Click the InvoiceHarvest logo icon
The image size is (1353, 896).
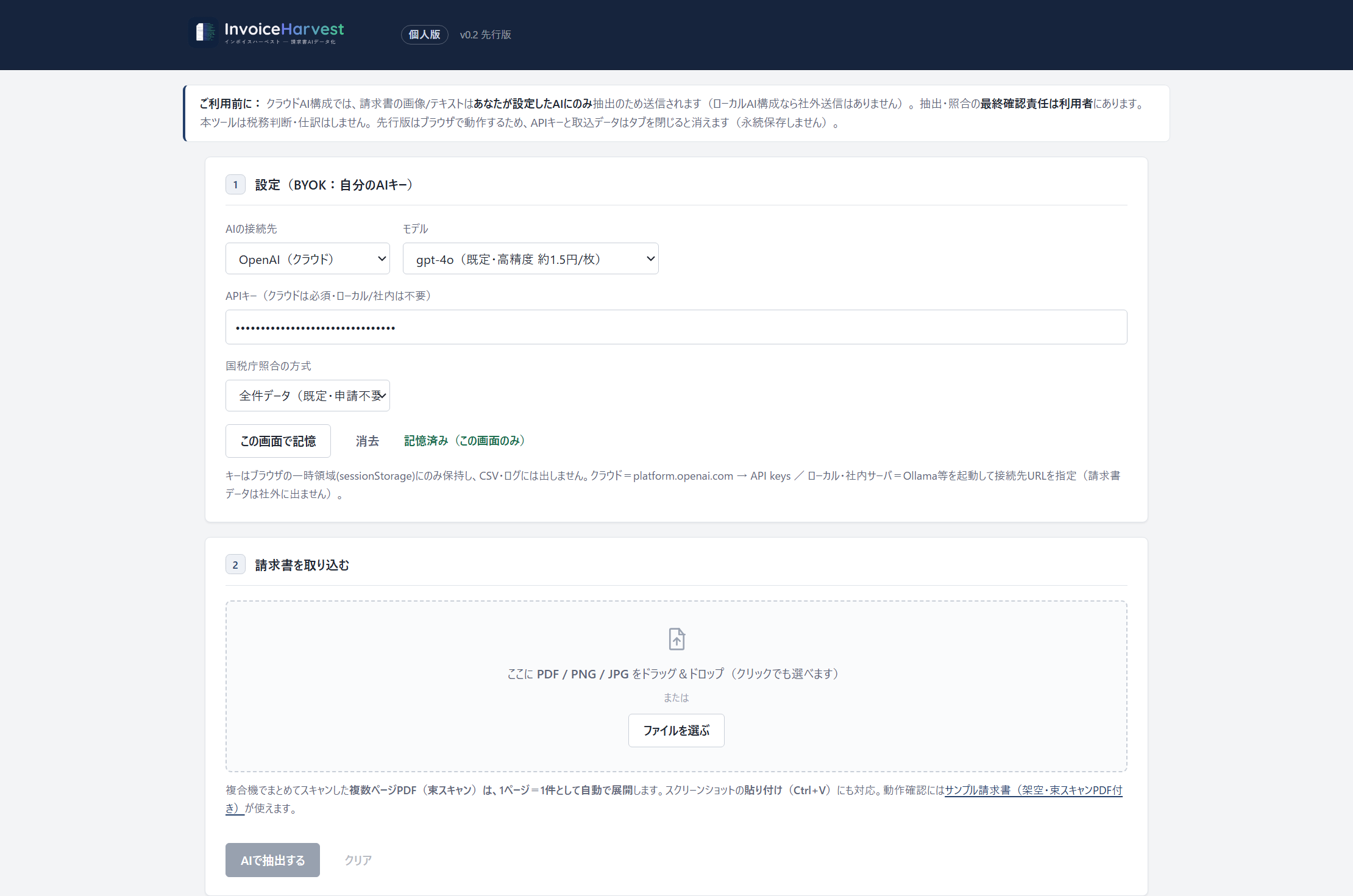[x=205, y=32]
